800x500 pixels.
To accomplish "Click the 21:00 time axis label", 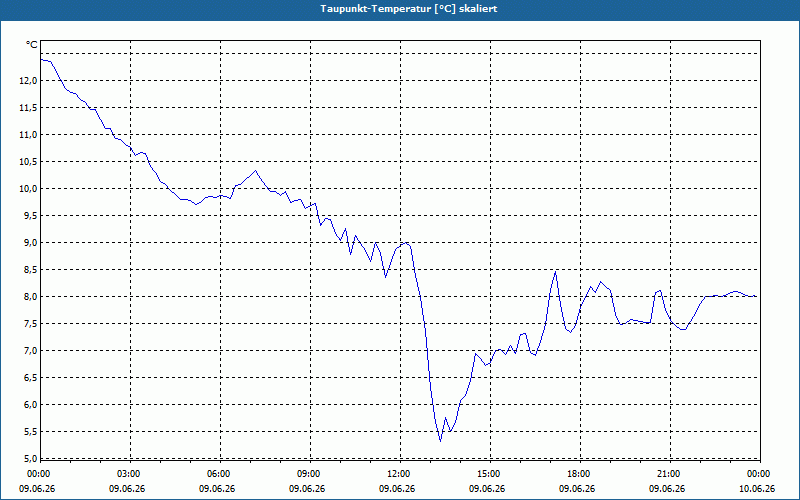I will 668,474.
